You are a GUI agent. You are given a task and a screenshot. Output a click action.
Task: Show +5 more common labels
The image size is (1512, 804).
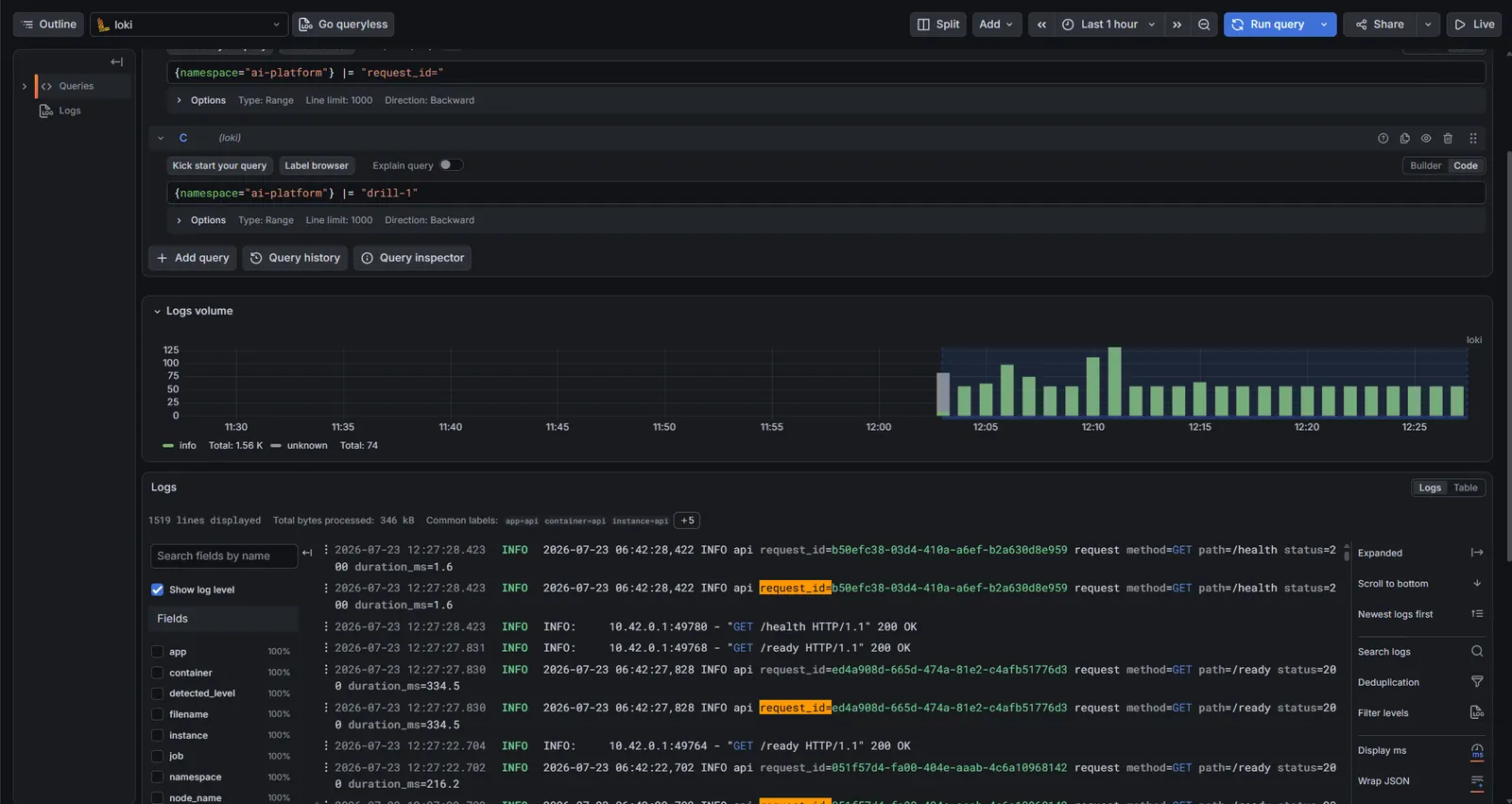[x=687, y=521]
